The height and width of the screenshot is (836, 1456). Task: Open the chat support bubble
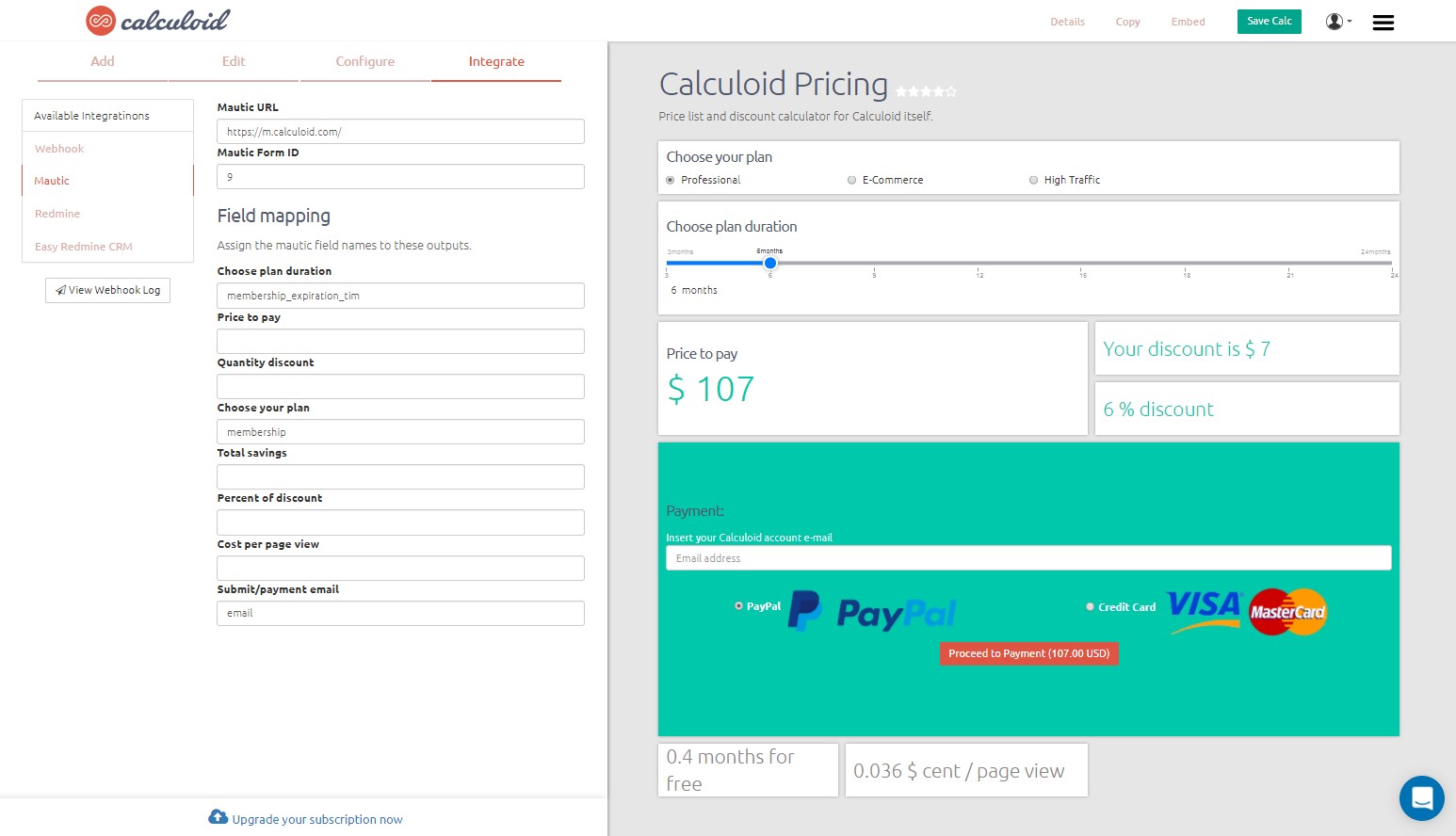[x=1422, y=798]
